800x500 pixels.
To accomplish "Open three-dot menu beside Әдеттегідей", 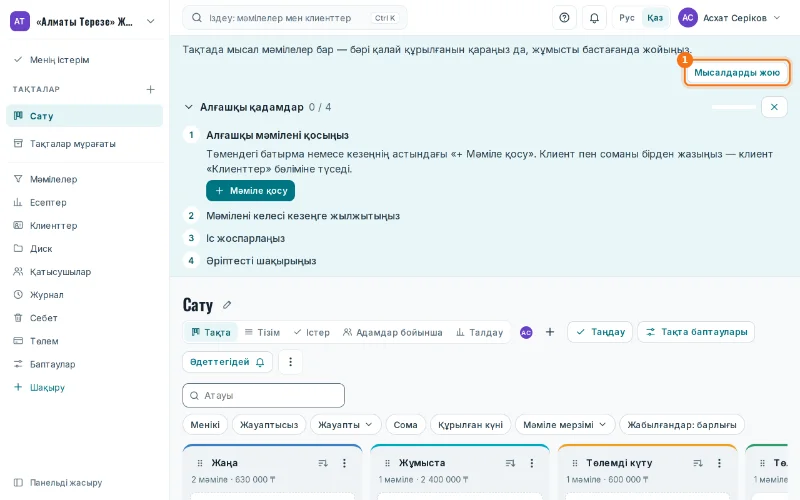I will click(290, 362).
